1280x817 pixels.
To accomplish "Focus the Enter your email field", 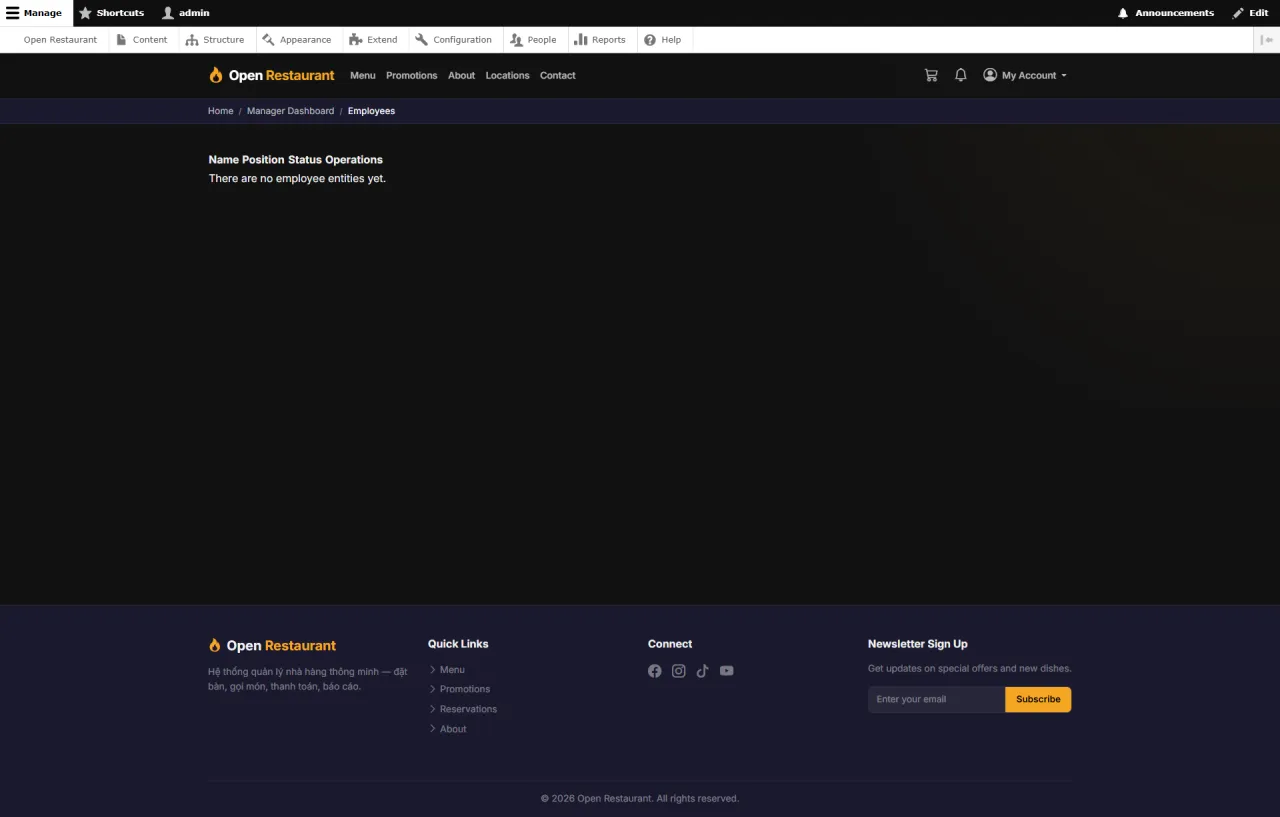I will [x=936, y=699].
